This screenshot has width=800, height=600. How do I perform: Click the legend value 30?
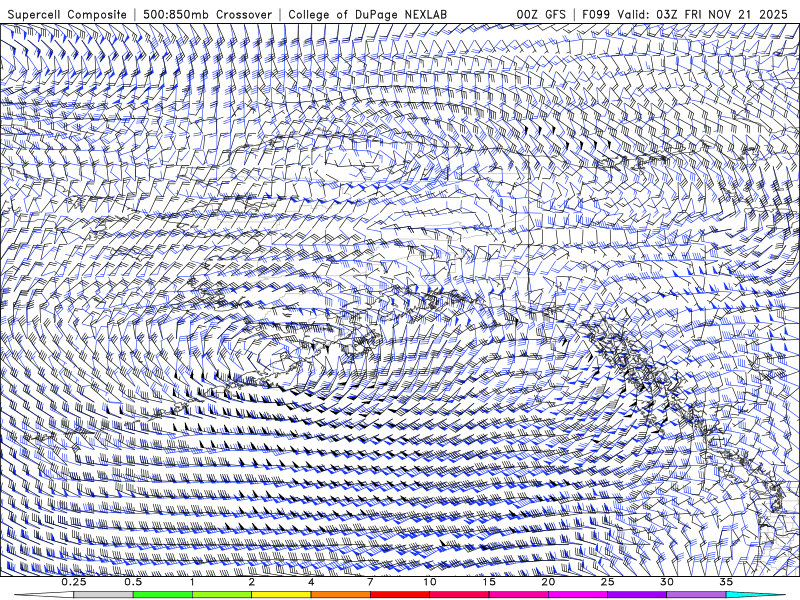pos(666,582)
